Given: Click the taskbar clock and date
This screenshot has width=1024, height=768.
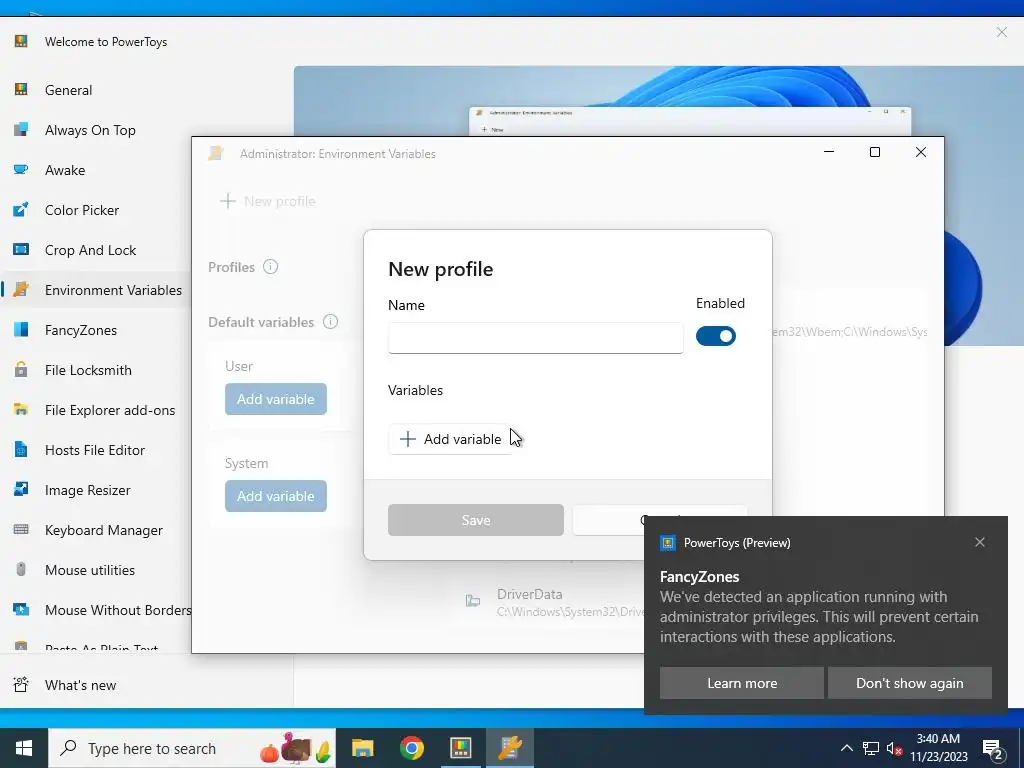Looking at the screenshot, I should pyautogui.click(x=938, y=748).
